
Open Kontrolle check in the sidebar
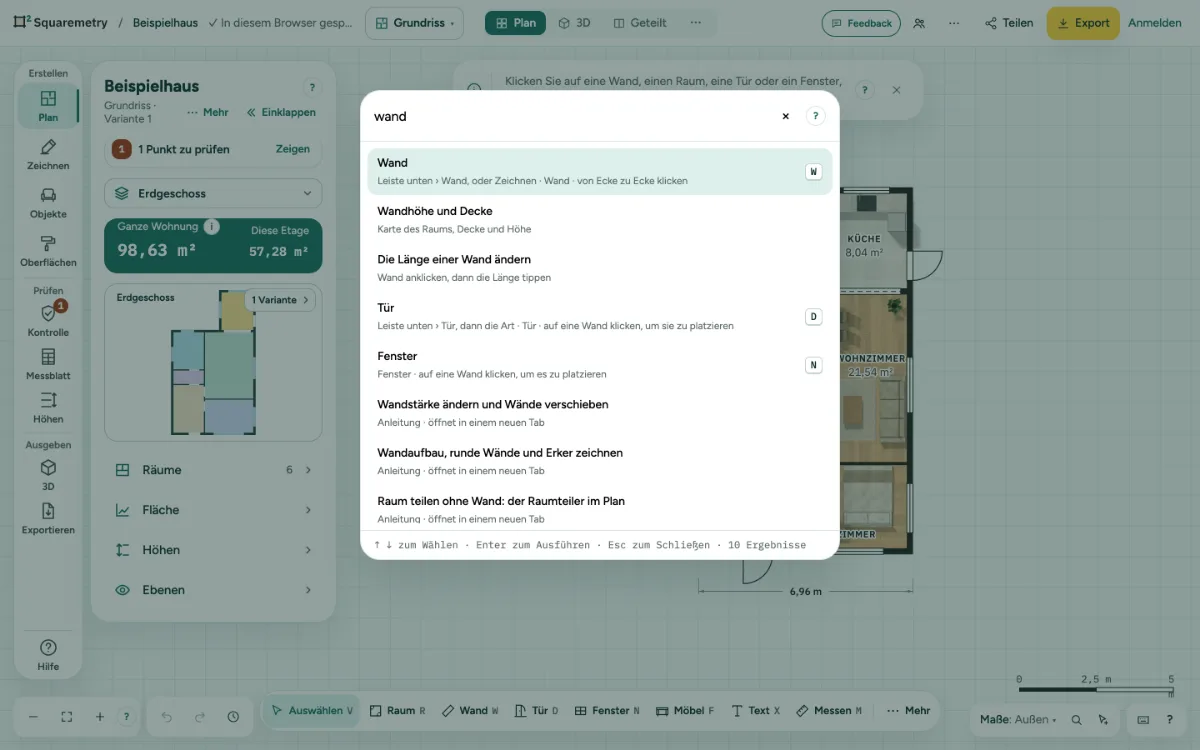pyautogui.click(x=48, y=321)
